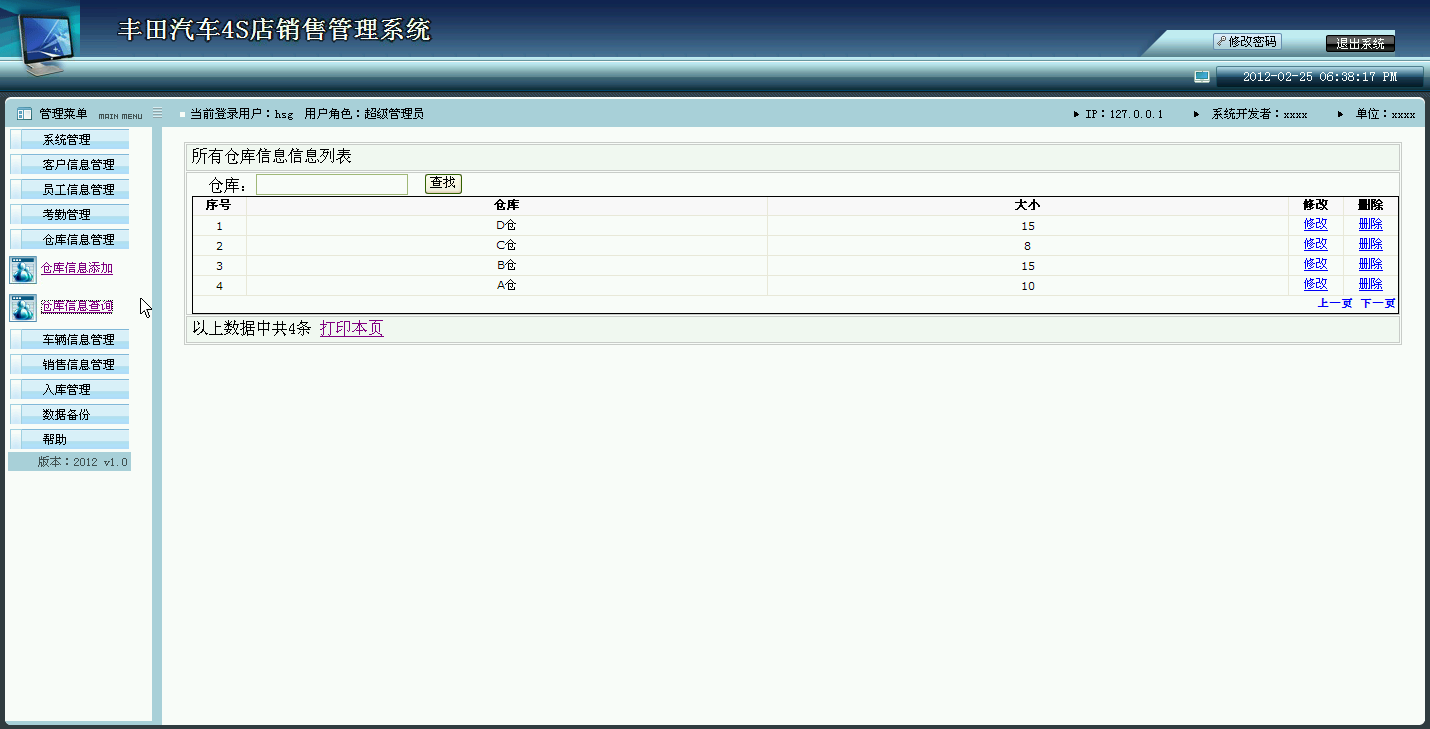Open the 车辆信息管理 menu

coord(69,340)
